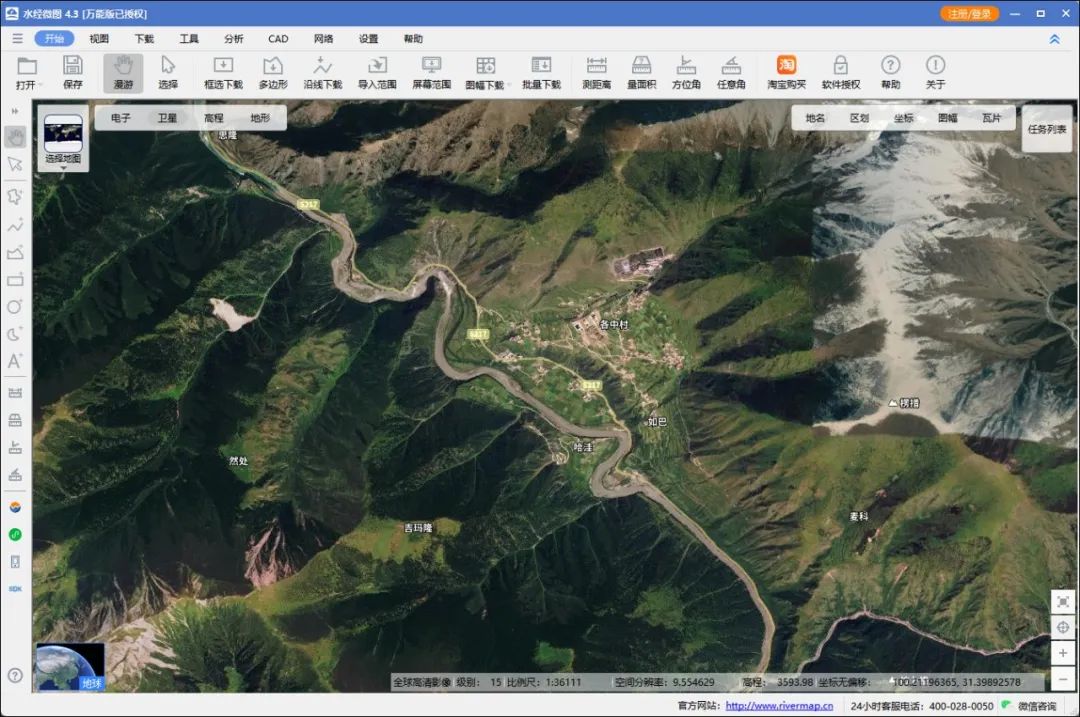Toggle 坐标 coordinate overlay

[x=904, y=118]
